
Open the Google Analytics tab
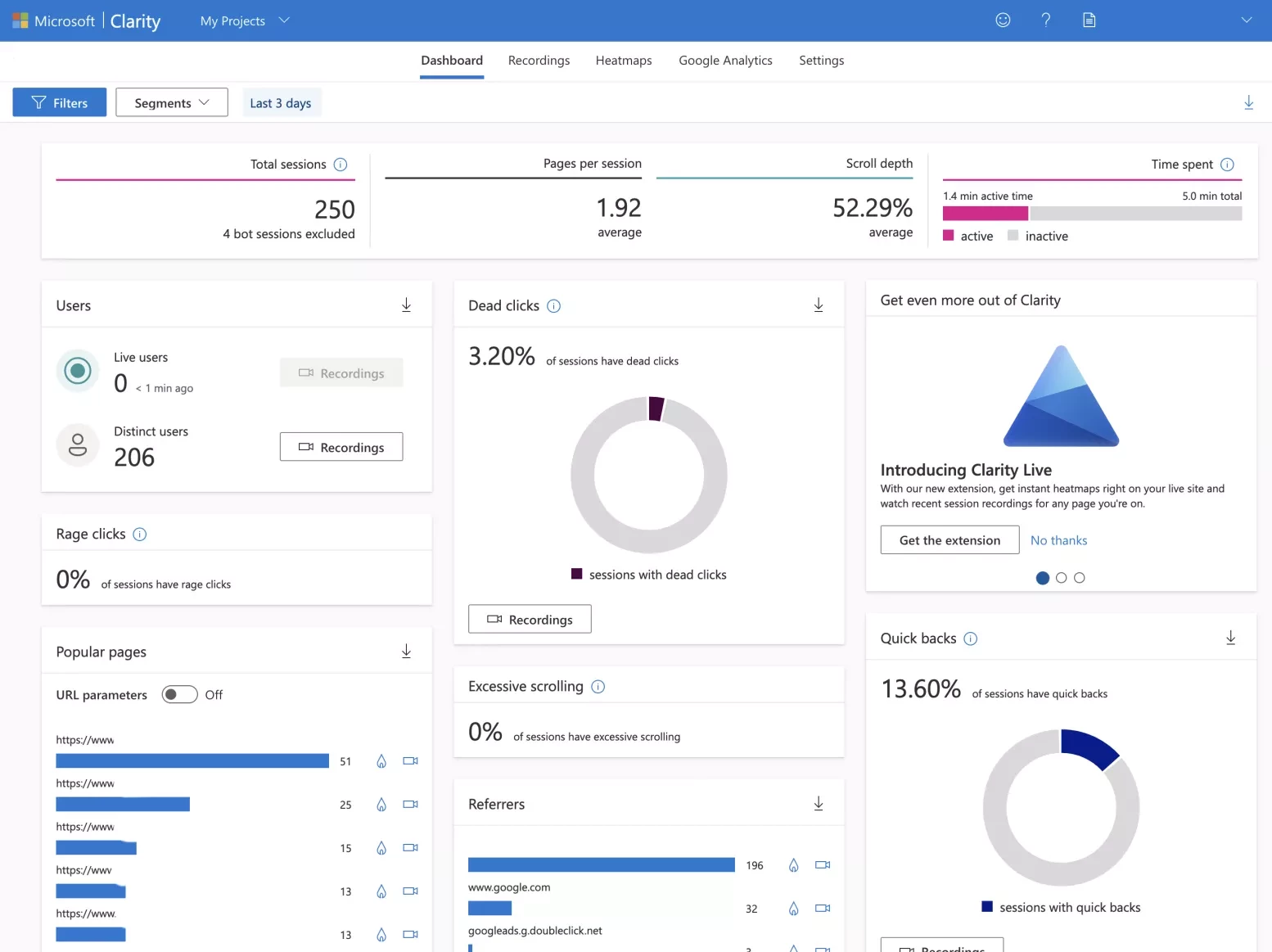(725, 61)
